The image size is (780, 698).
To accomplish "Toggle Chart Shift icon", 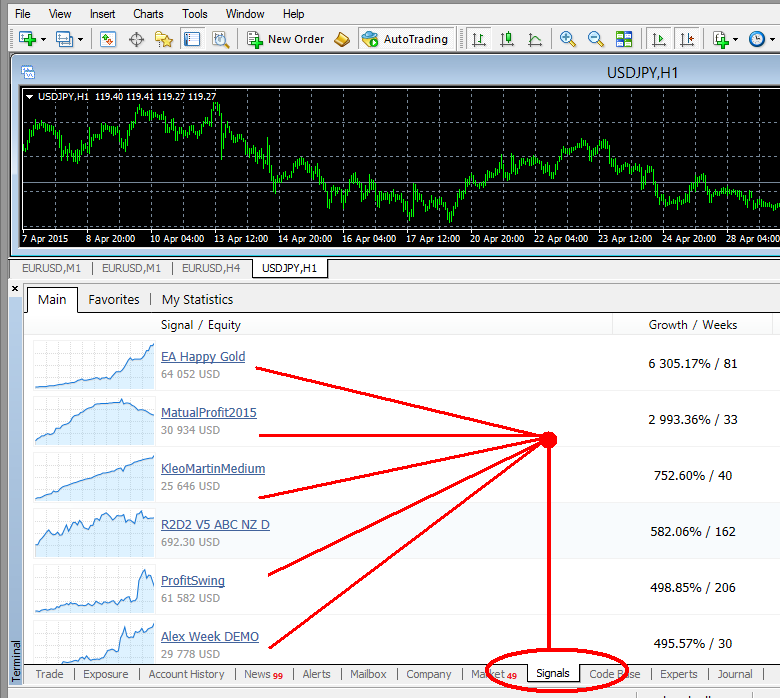I will [x=687, y=39].
